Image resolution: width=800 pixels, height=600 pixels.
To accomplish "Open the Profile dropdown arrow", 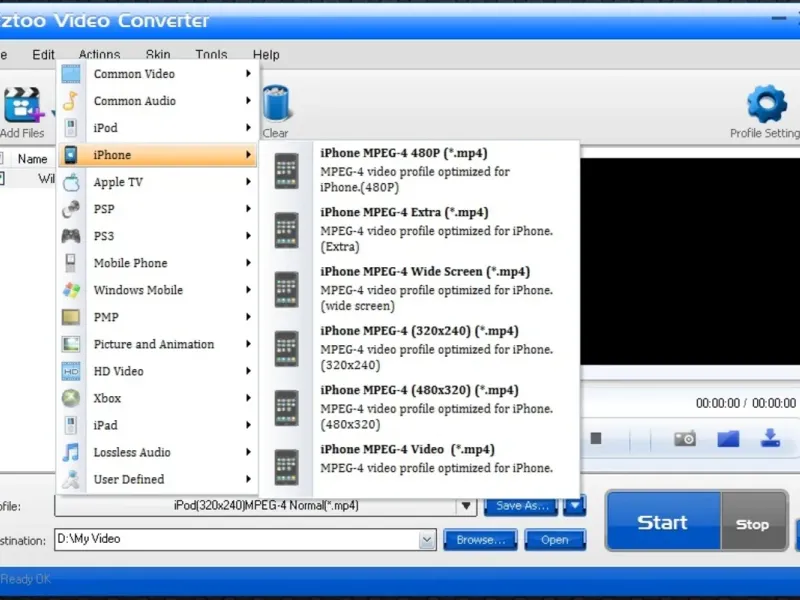I will click(466, 506).
